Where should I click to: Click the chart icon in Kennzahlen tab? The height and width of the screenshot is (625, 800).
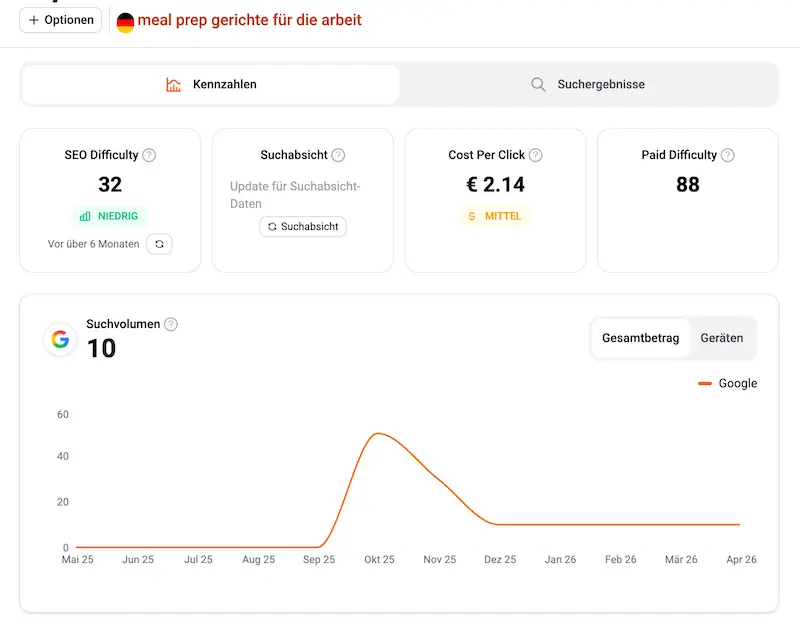(173, 85)
